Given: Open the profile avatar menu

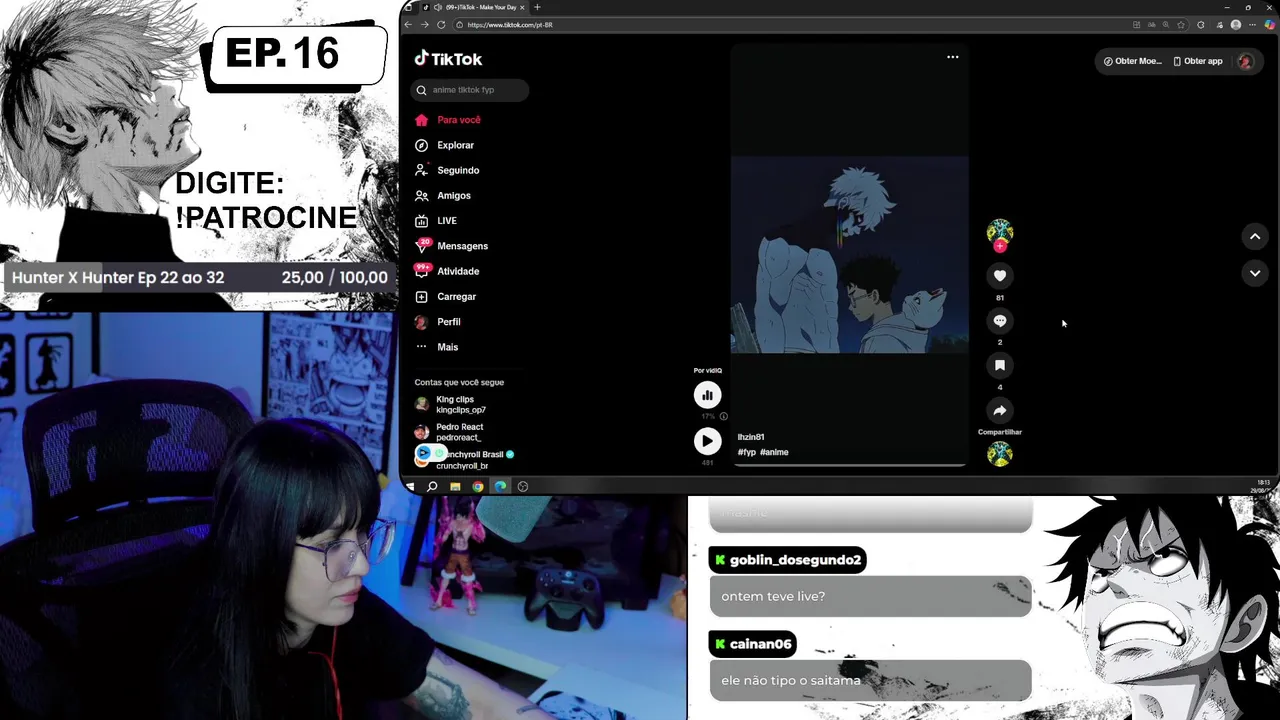Looking at the screenshot, I should (x=1245, y=61).
